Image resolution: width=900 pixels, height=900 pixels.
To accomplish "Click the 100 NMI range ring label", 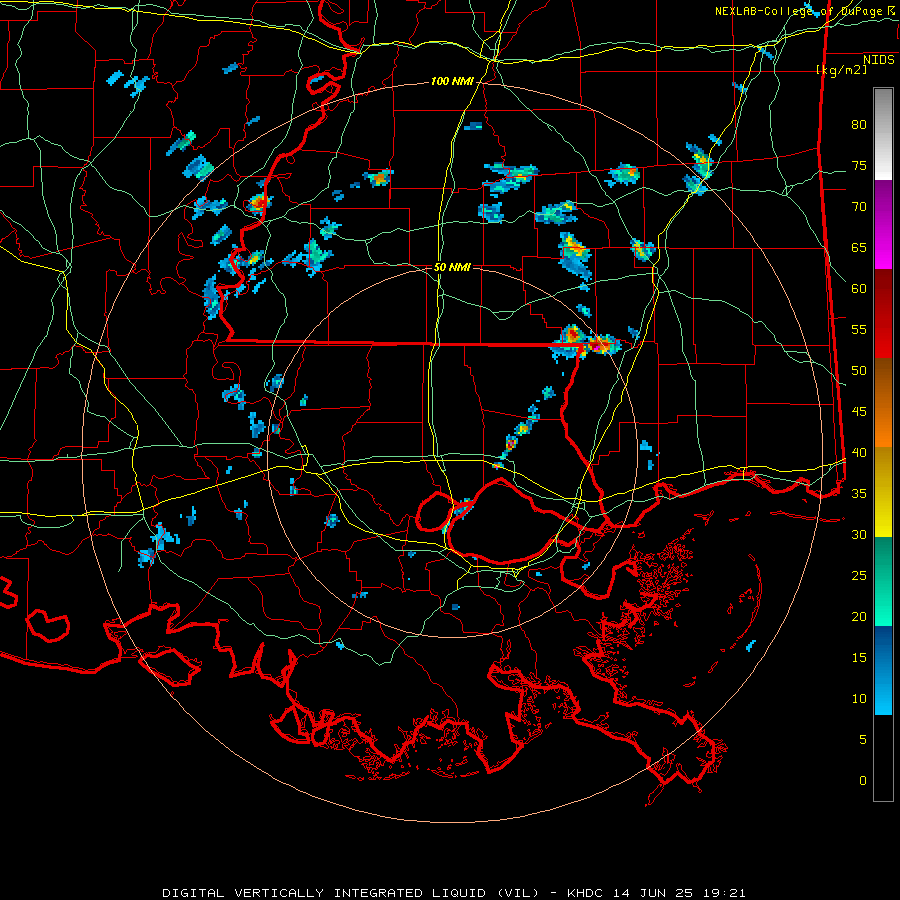I will pos(452,82).
